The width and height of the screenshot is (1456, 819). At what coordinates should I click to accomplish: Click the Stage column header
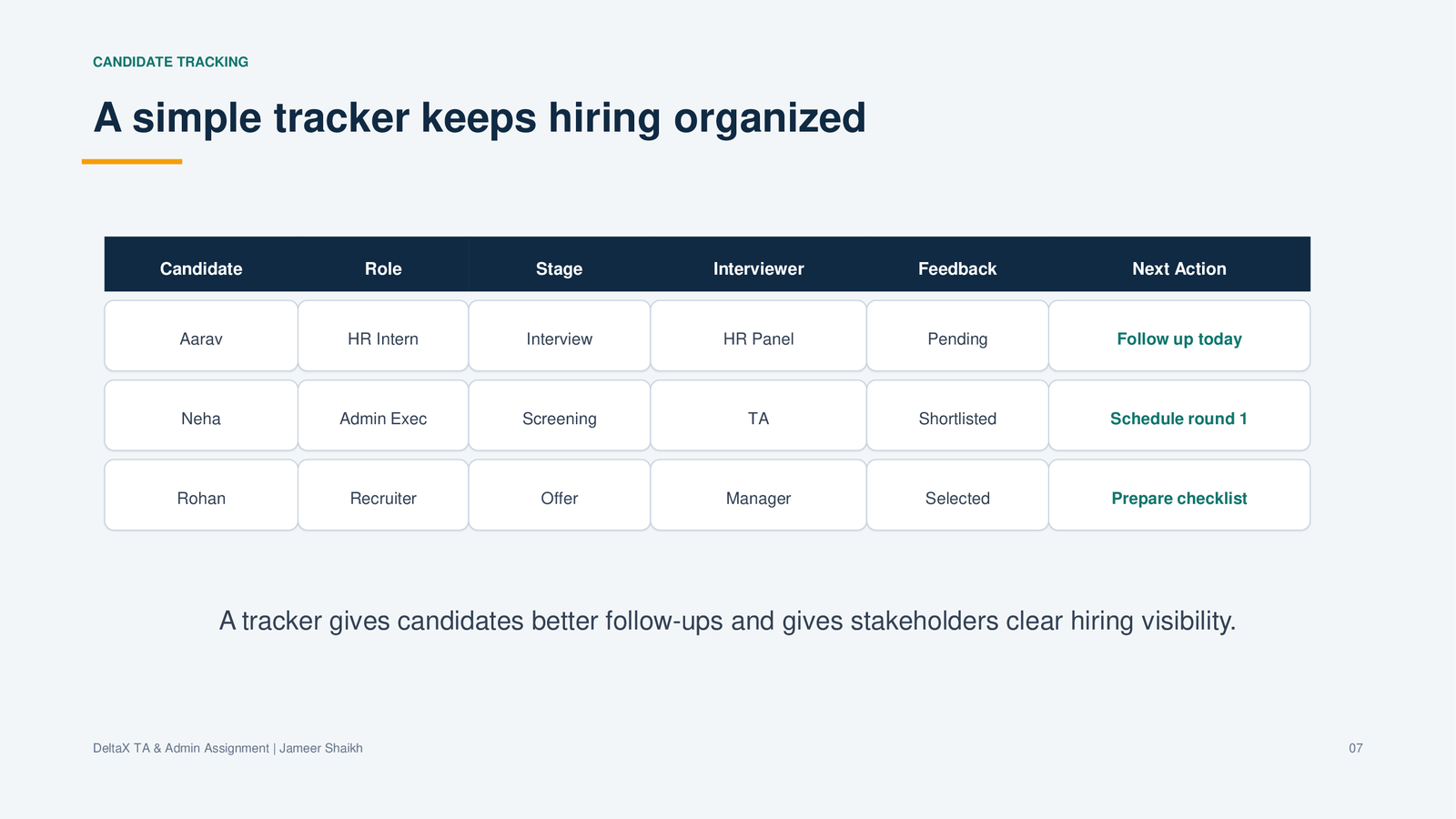pos(559,268)
